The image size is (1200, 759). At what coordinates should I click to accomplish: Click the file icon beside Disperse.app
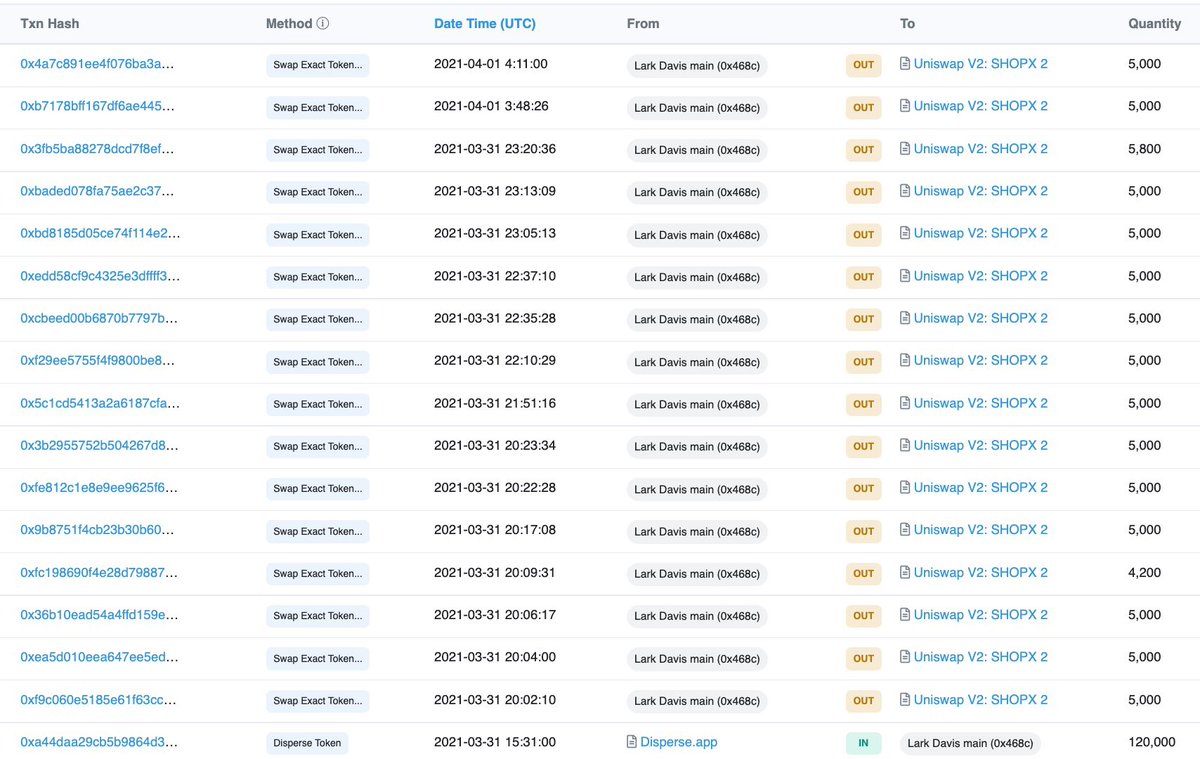point(632,742)
